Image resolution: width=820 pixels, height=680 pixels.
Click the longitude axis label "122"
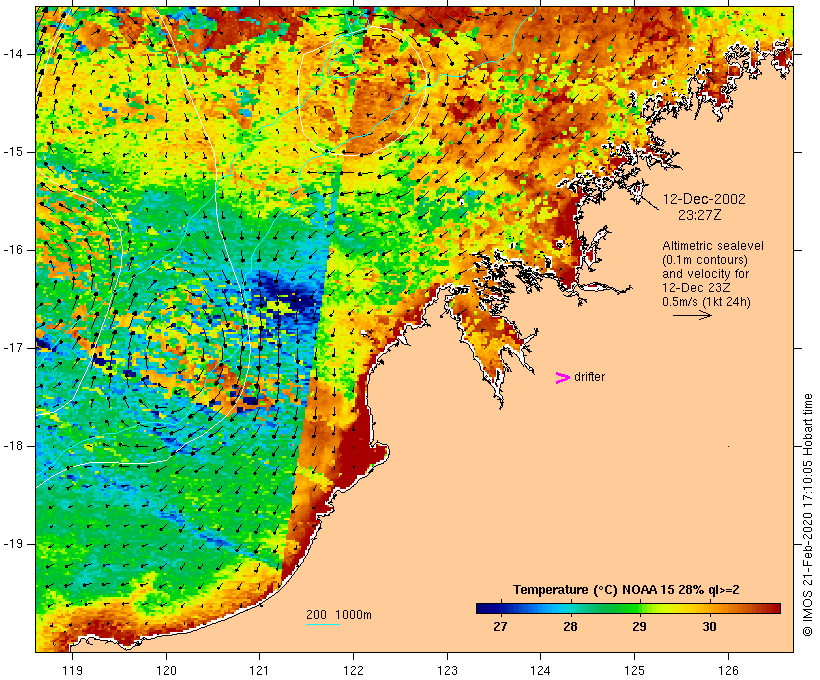click(x=354, y=670)
